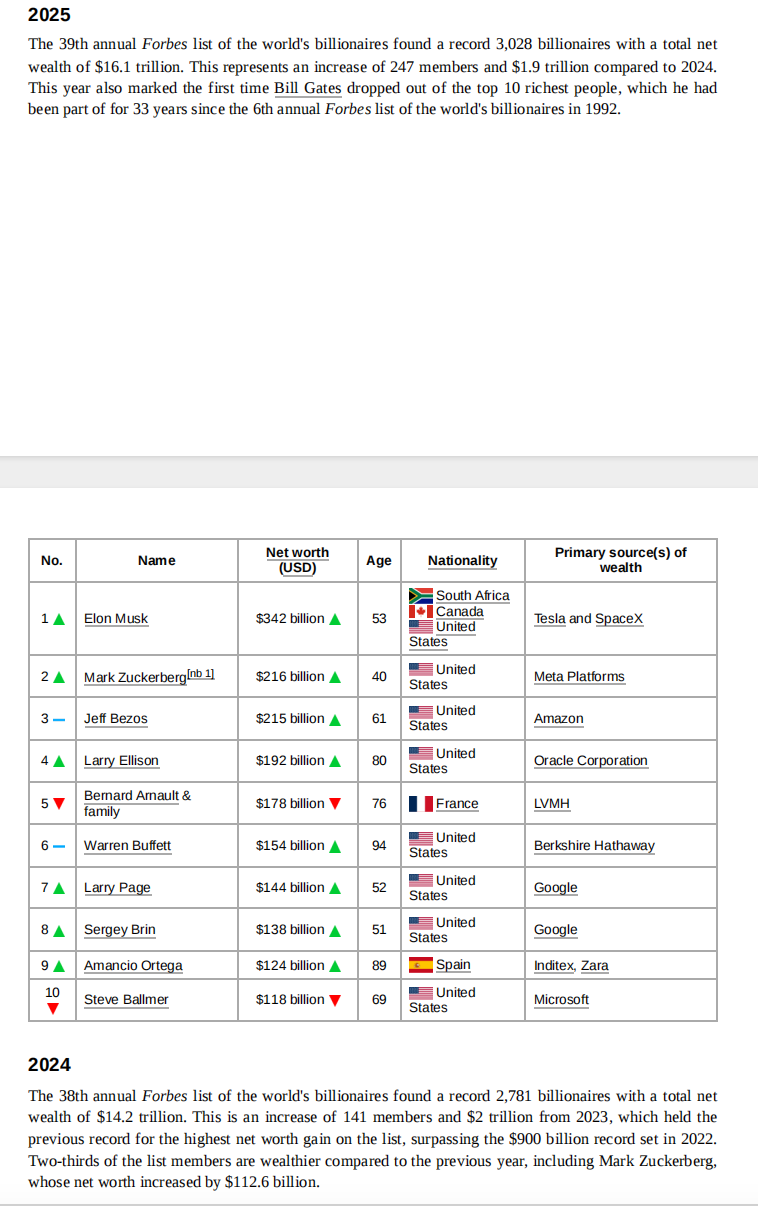Click the blue steady dash beside rank 6
The height and width of the screenshot is (1206, 758).
point(59,846)
